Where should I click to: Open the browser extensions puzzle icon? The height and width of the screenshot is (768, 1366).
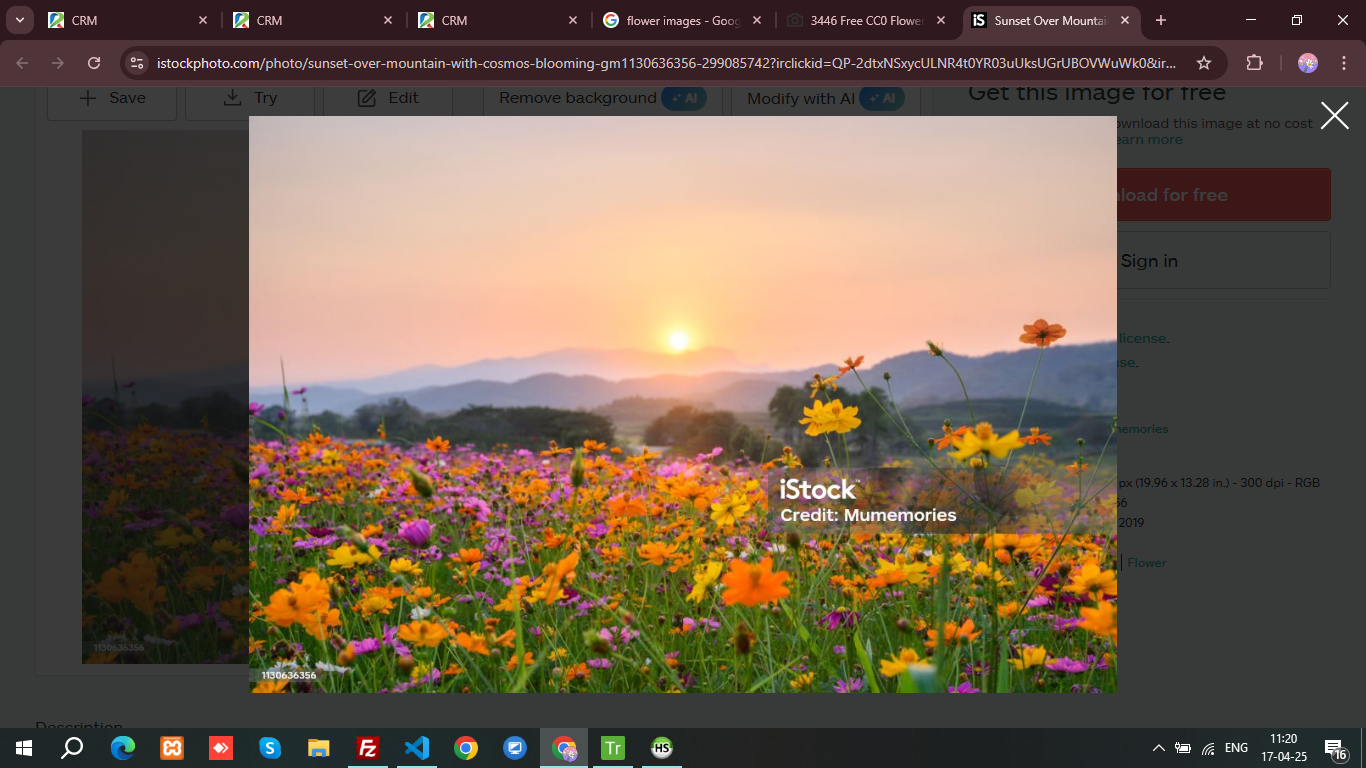click(x=1254, y=63)
